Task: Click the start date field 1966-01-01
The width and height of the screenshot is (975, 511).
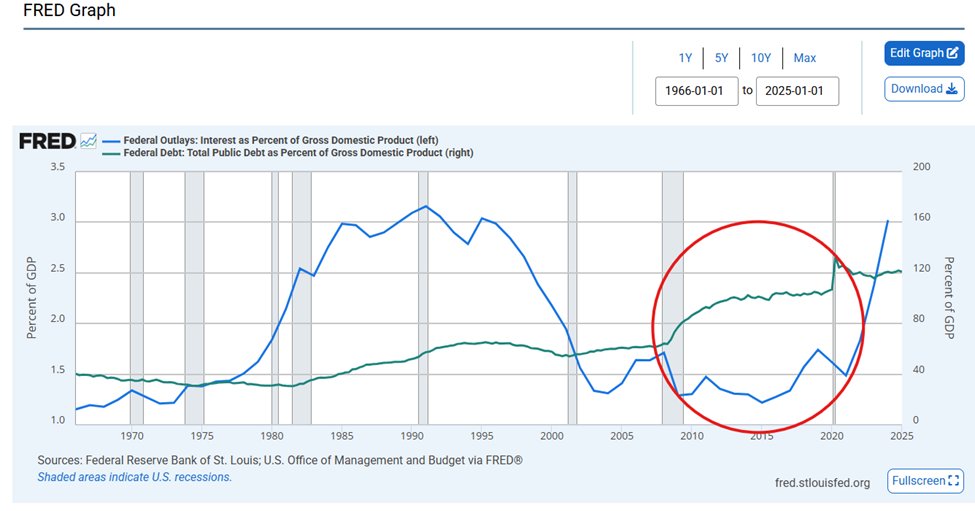Action: pyautogui.click(x=696, y=91)
